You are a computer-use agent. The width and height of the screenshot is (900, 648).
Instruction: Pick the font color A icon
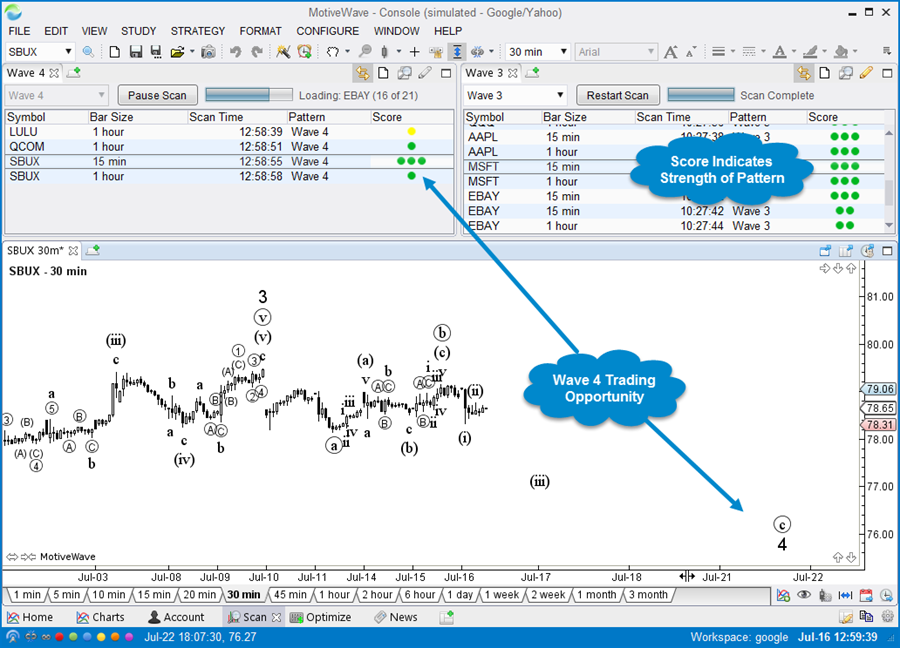pos(779,52)
